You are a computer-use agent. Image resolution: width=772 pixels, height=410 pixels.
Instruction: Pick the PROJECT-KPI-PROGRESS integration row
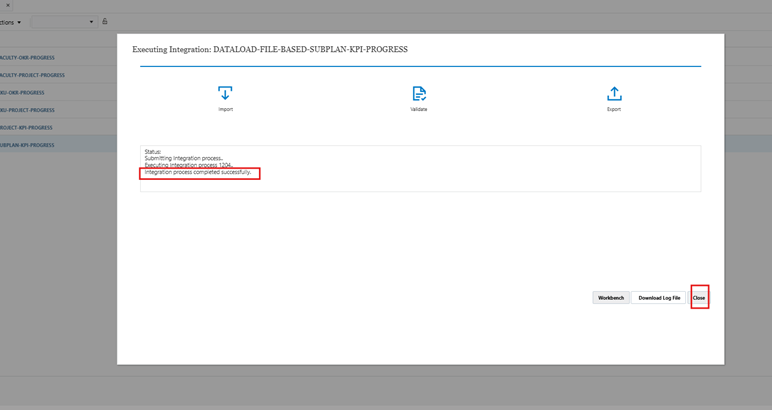(27, 128)
